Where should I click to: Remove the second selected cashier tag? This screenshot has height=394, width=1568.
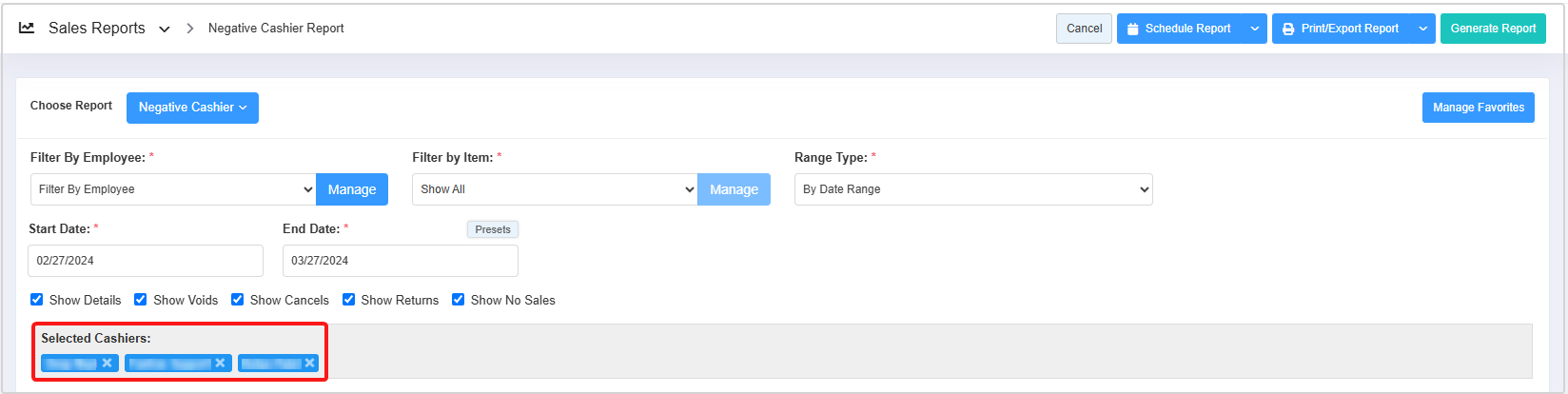(220, 363)
